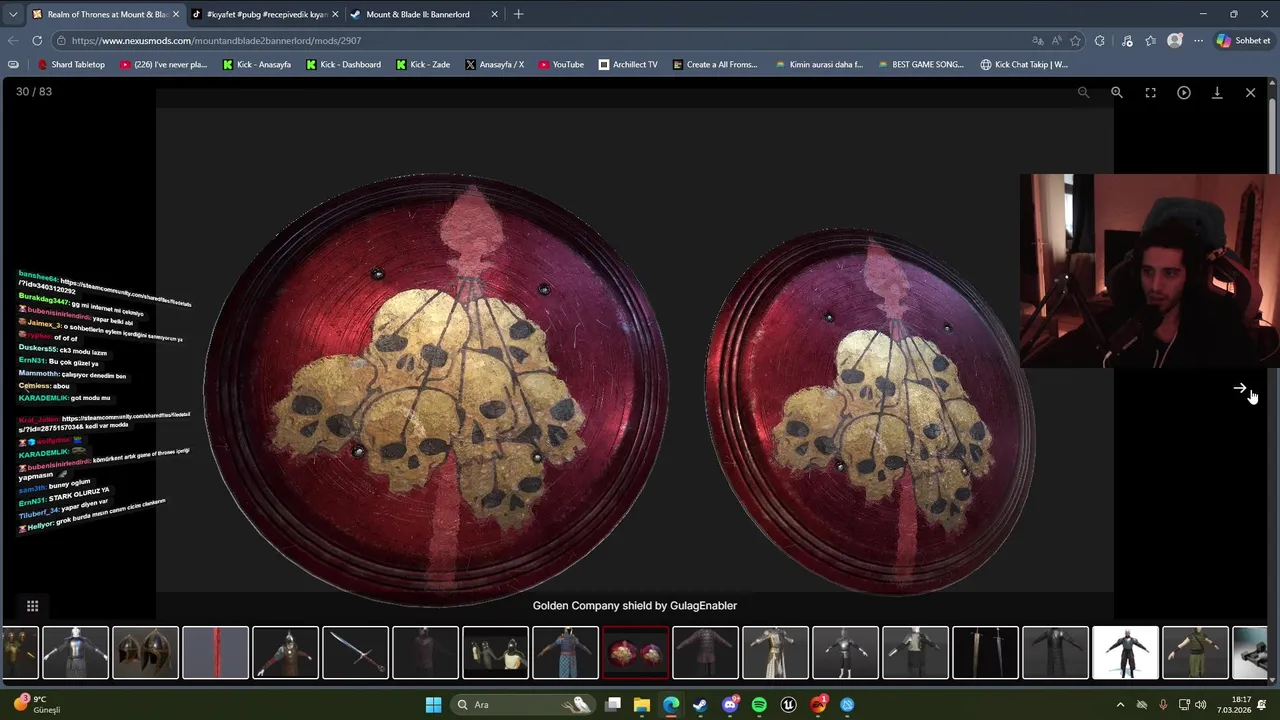Open Kick - Anasayfa bookmark
The image size is (1280, 720).
coord(257,65)
